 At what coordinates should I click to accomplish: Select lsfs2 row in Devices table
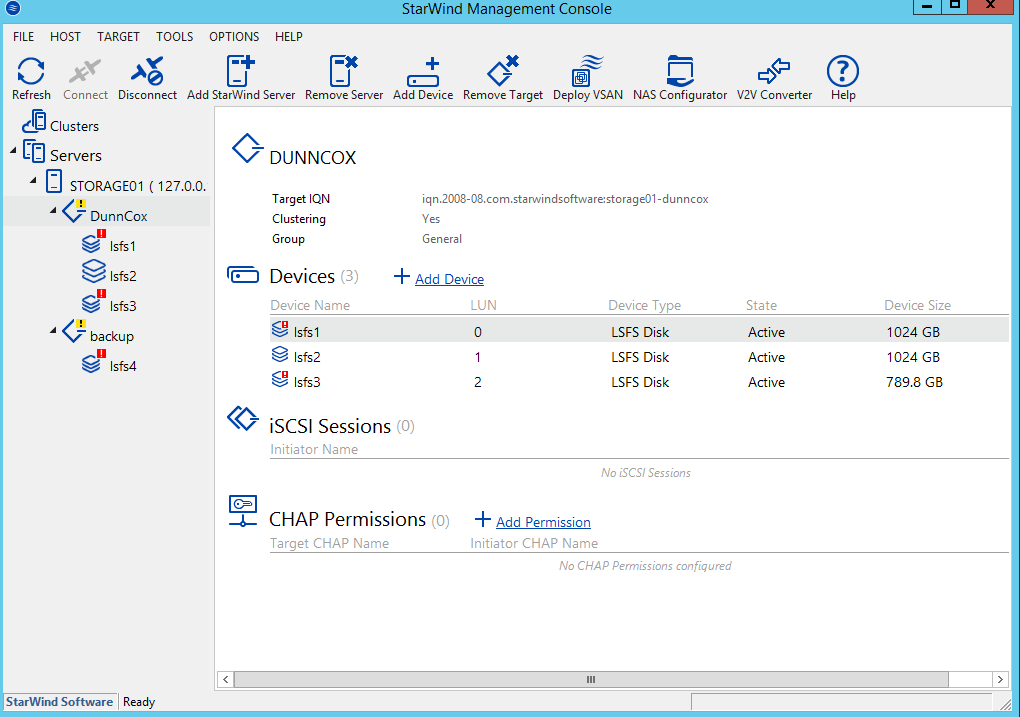639,357
